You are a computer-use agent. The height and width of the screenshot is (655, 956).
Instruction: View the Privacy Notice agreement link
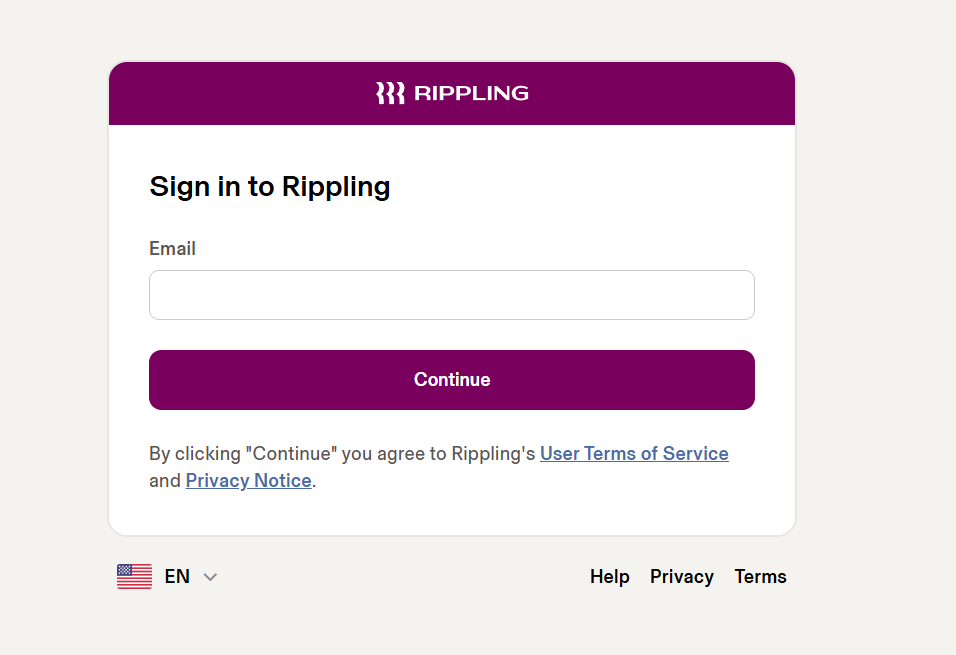[248, 480]
